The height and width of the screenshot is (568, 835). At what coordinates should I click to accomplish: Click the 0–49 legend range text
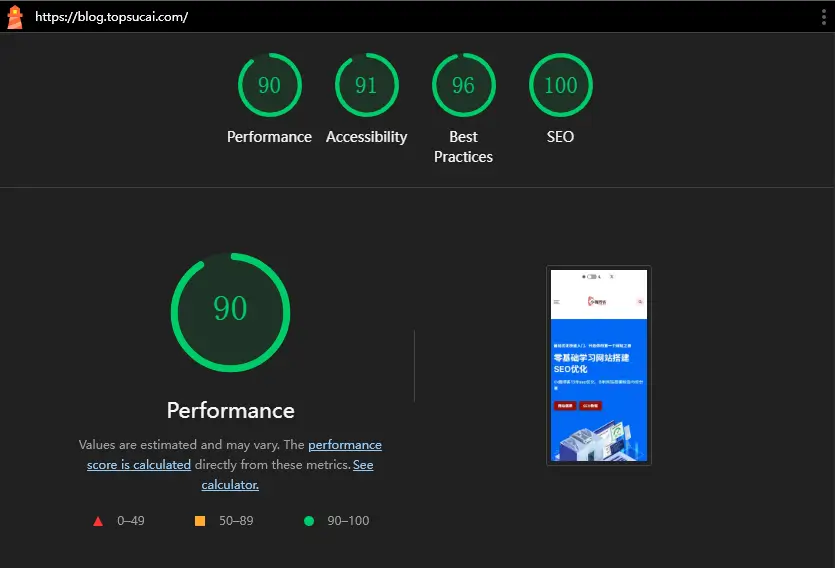click(x=130, y=521)
